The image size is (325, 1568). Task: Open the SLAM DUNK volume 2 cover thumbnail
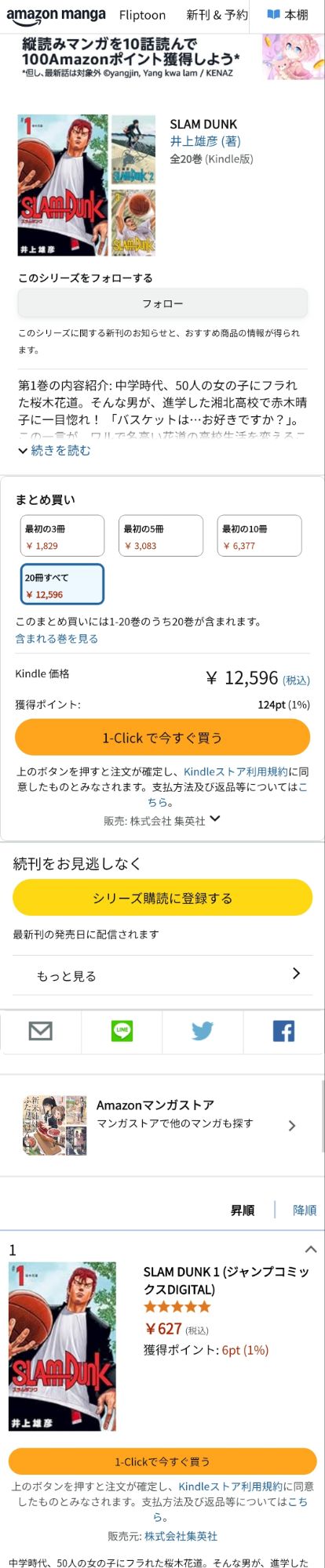point(133,150)
